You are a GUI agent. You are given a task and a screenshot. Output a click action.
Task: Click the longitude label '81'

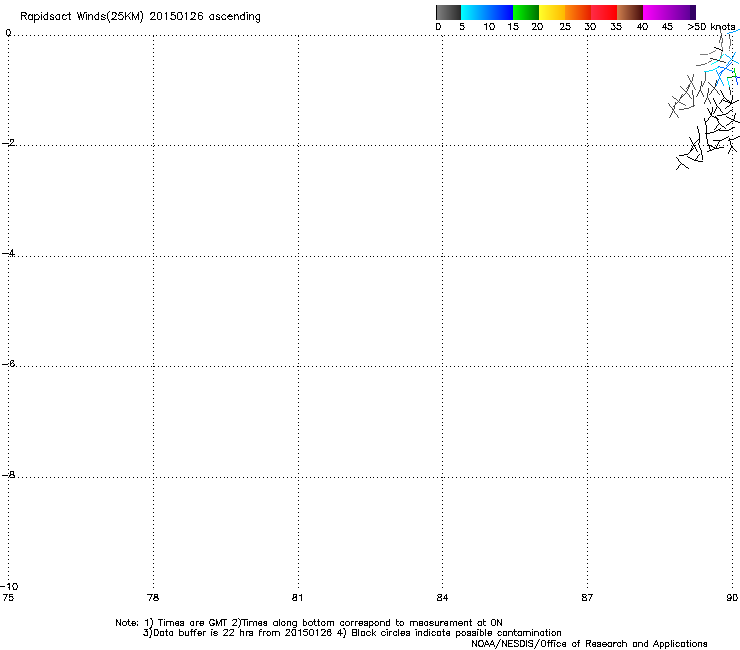(297, 598)
